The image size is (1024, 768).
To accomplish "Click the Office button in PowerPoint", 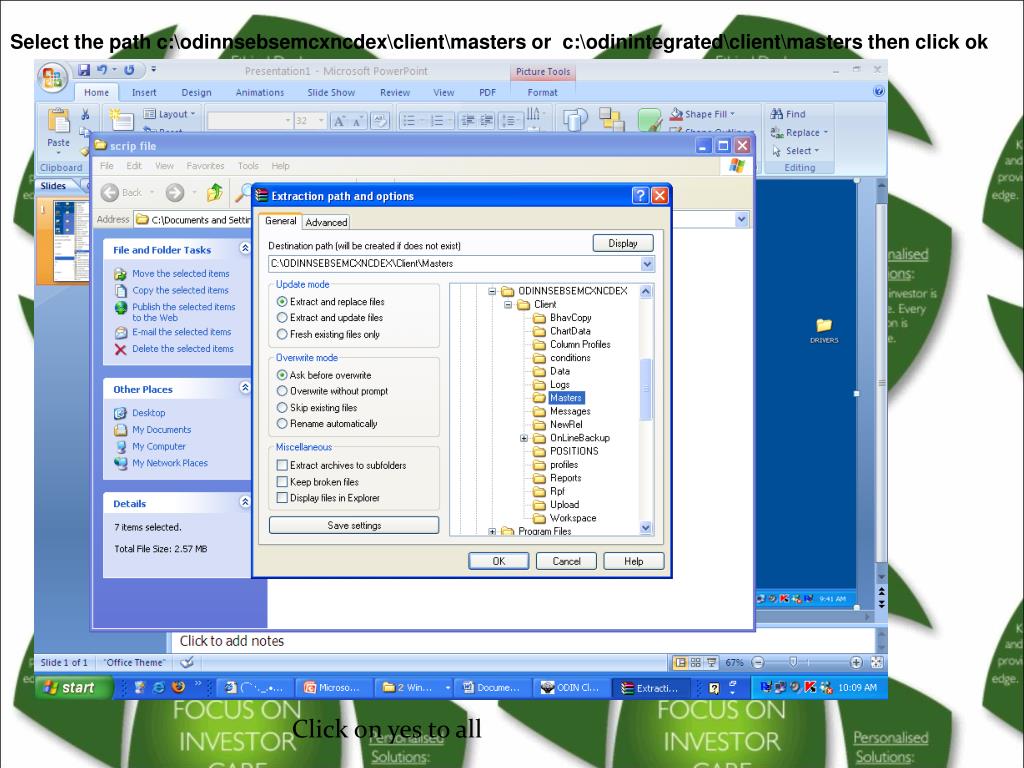I will point(52,77).
